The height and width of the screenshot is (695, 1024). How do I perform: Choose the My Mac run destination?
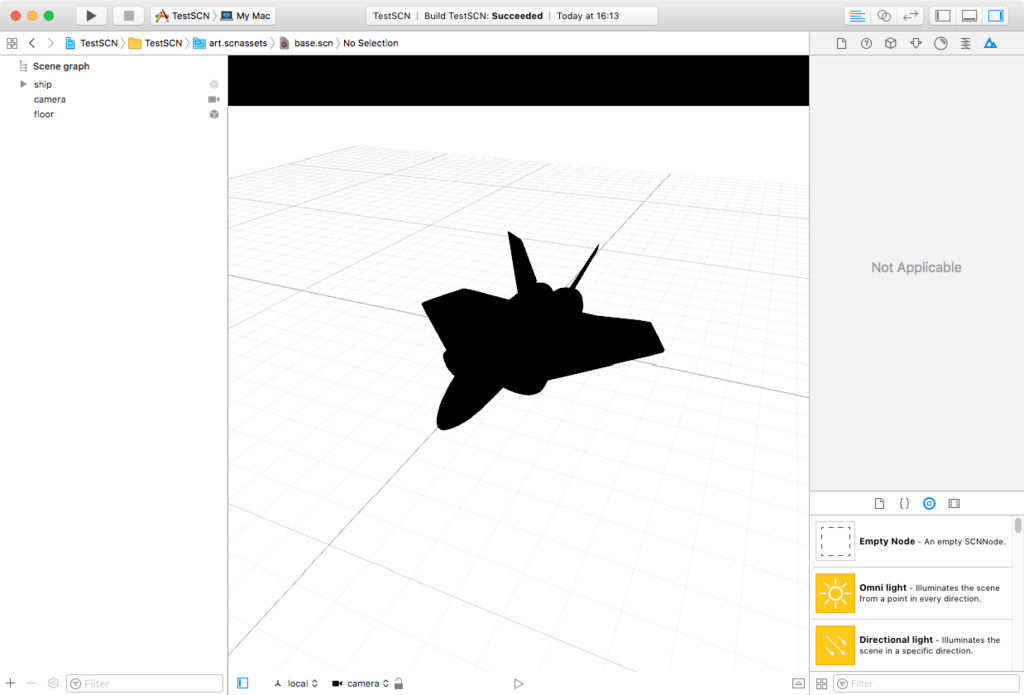click(x=246, y=16)
